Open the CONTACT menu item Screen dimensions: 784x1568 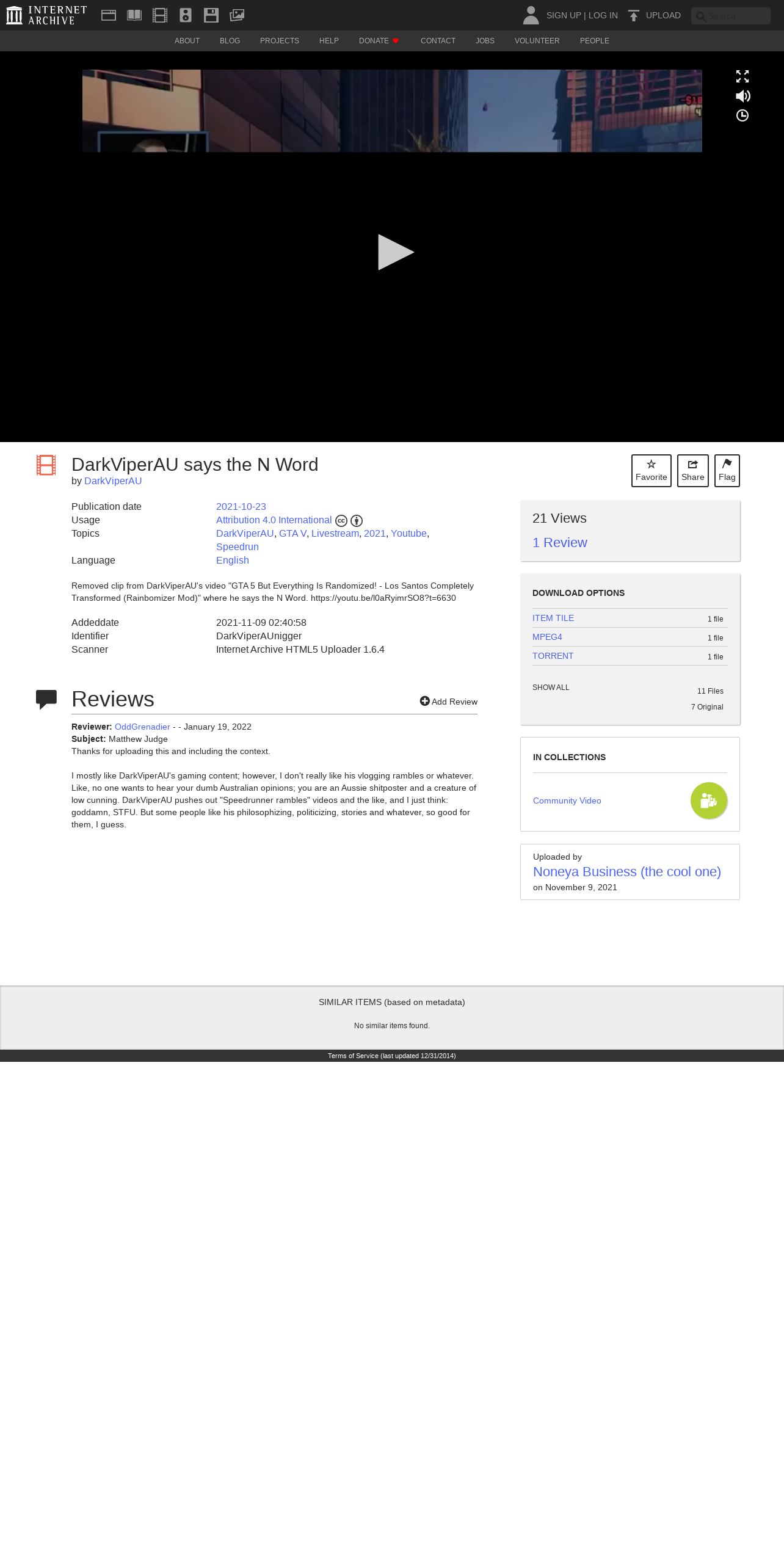click(x=438, y=41)
